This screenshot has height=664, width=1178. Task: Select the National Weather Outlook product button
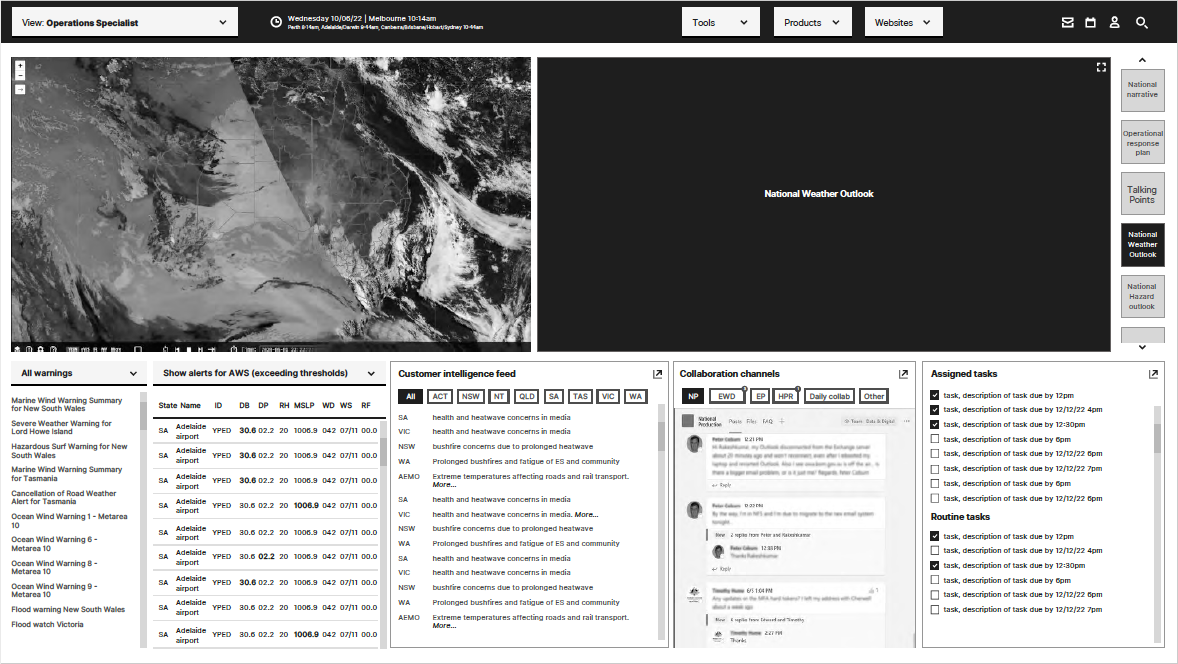point(1142,245)
